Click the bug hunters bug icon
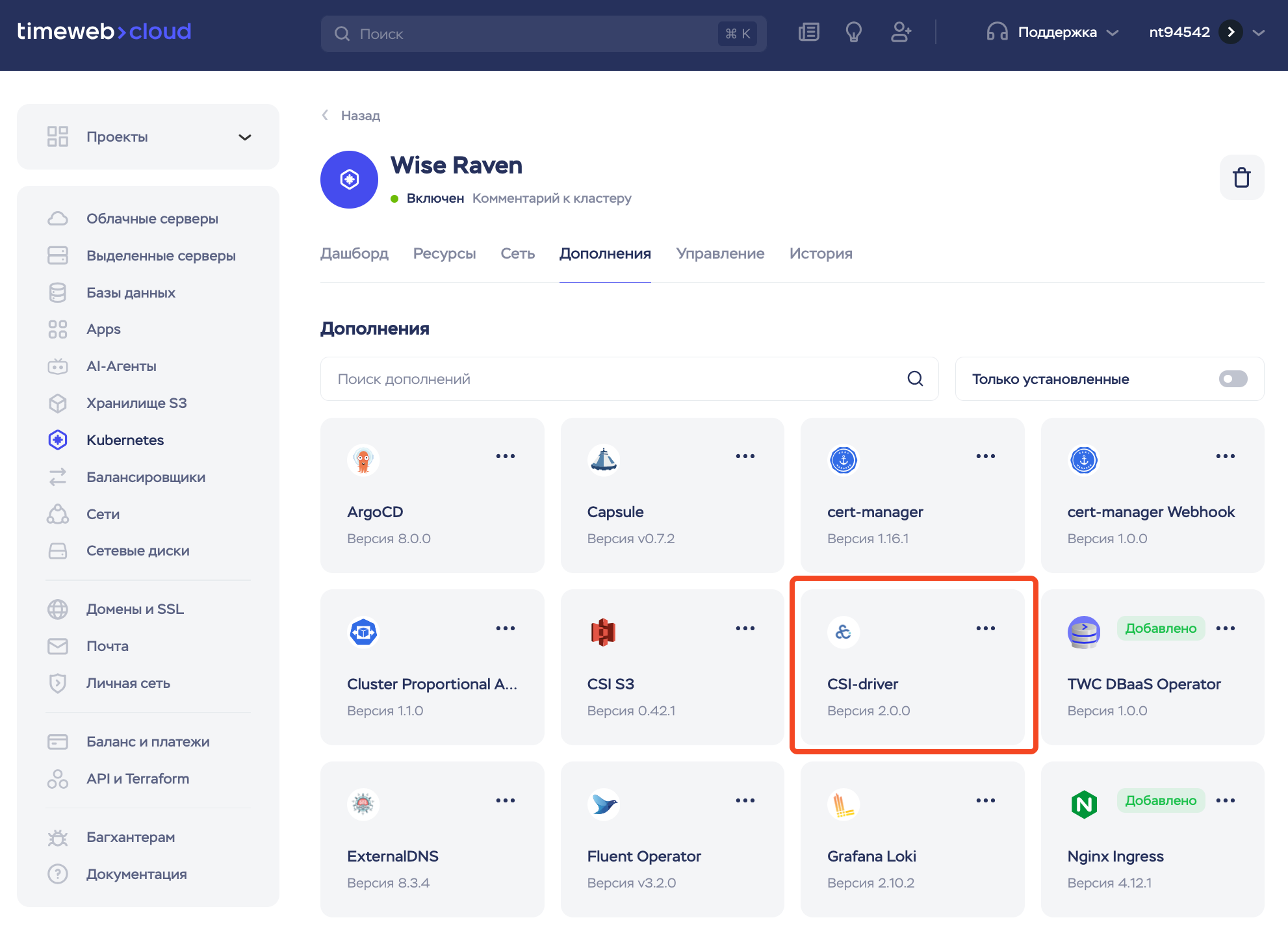Viewport: 1288px width, 933px height. coord(58,837)
